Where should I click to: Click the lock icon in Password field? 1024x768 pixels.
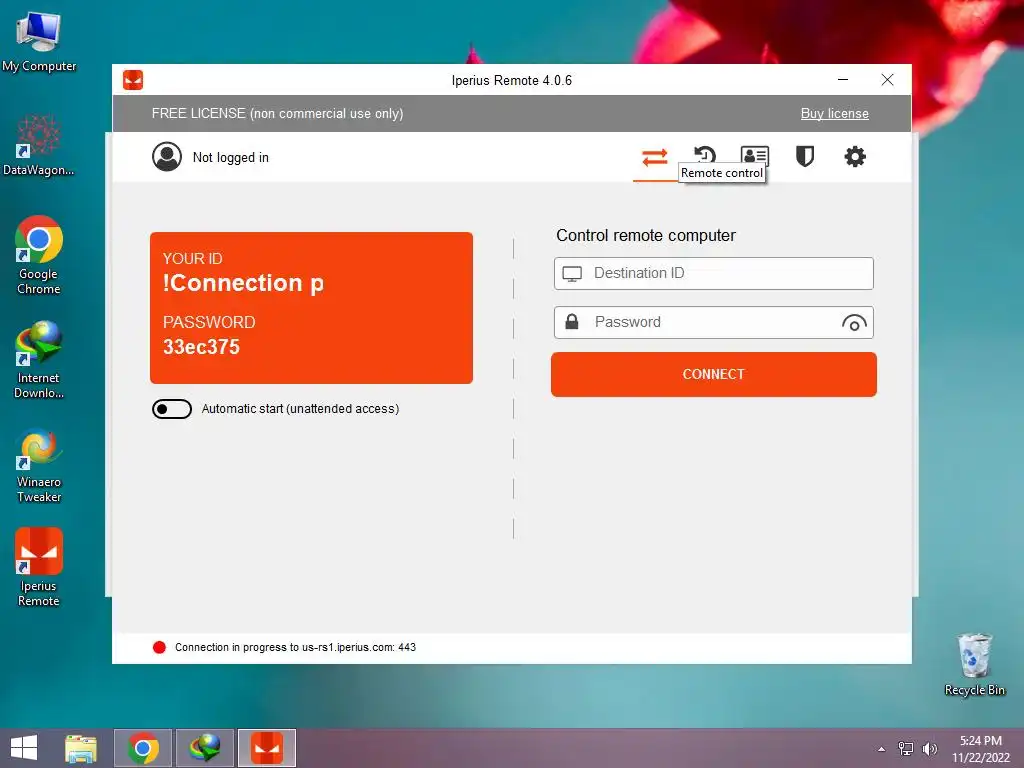coord(571,322)
